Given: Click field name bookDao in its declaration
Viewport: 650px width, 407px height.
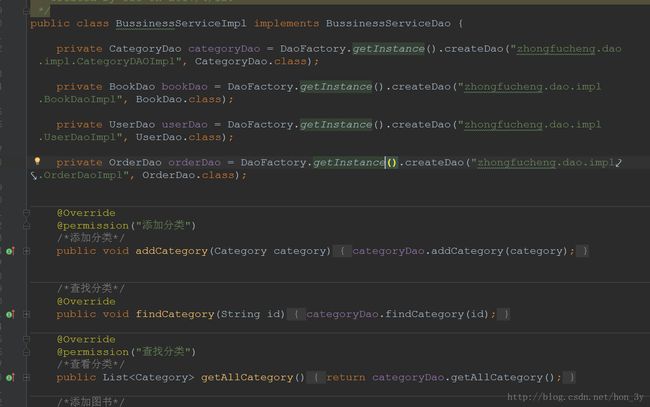Looking at the screenshot, I should click(184, 87).
